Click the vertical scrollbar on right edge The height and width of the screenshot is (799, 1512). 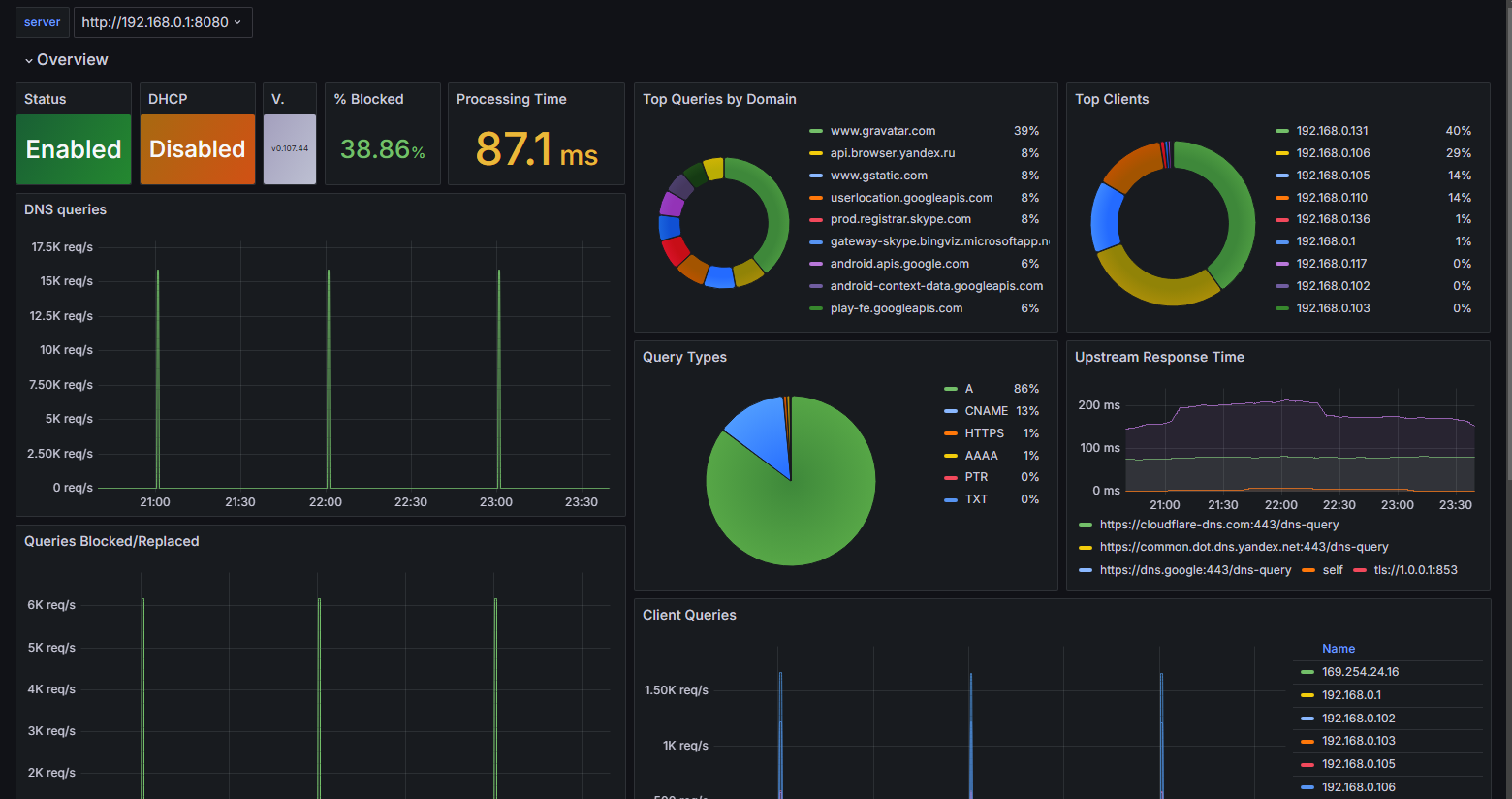pos(1507,242)
